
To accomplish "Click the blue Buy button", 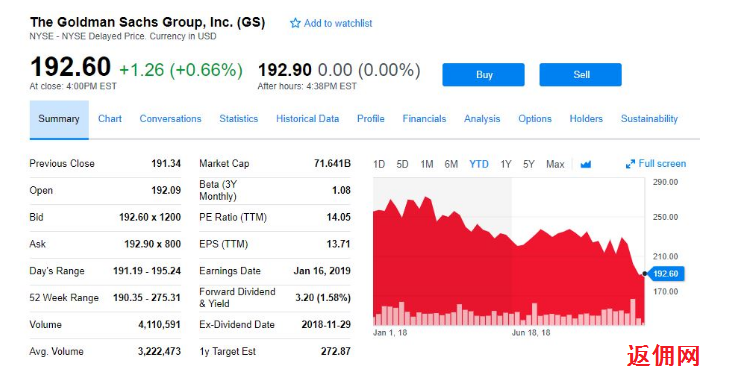I will (484, 75).
